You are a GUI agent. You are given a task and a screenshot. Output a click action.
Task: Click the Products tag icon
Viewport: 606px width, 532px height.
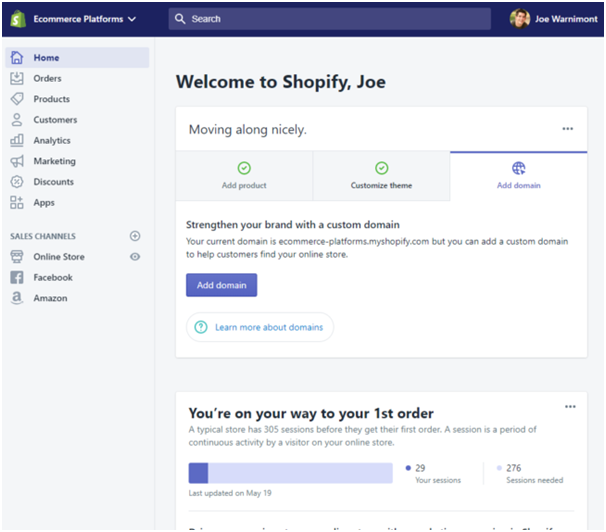(x=17, y=99)
